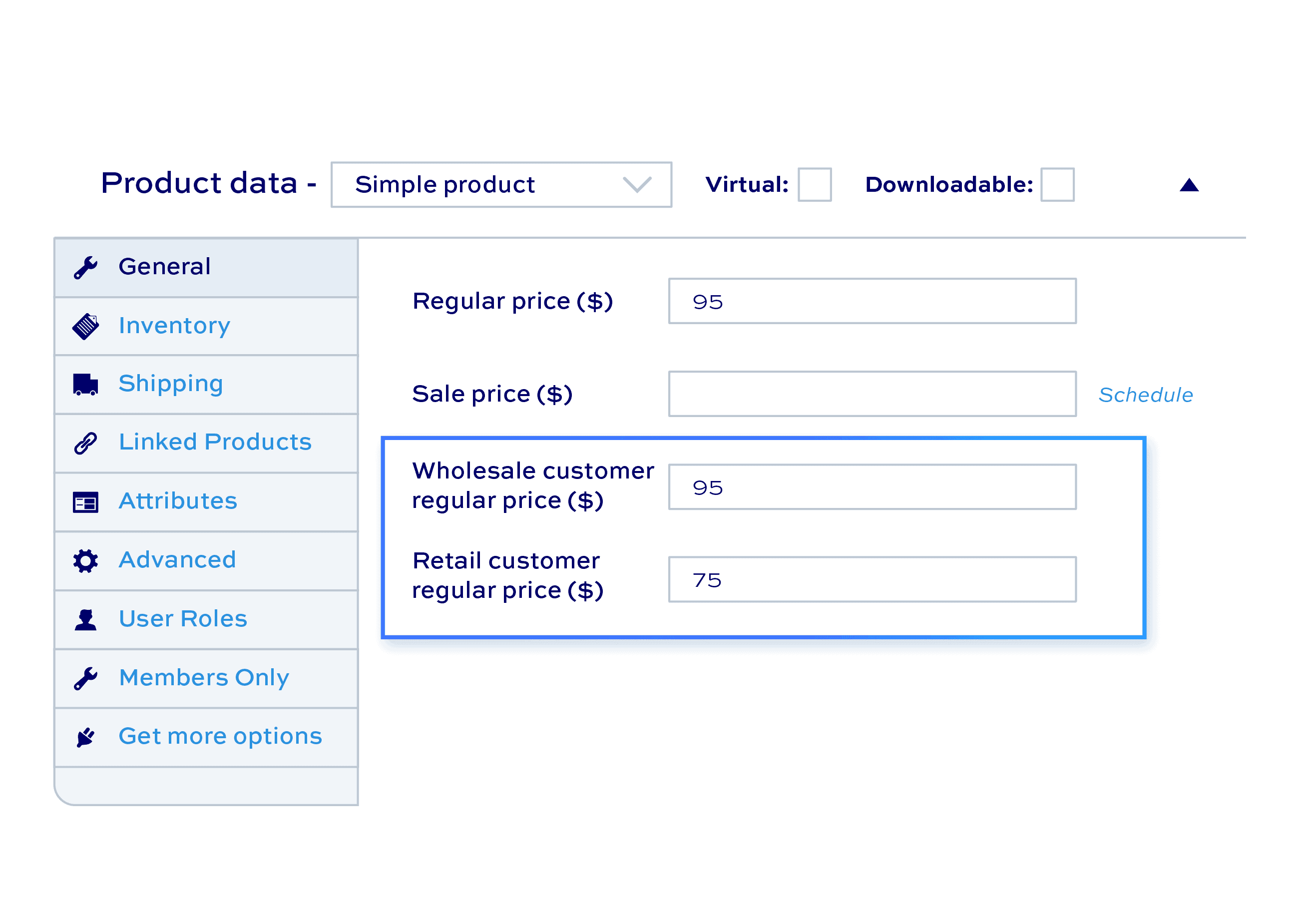Click the Linked Products chain icon

[x=85, y=443]
